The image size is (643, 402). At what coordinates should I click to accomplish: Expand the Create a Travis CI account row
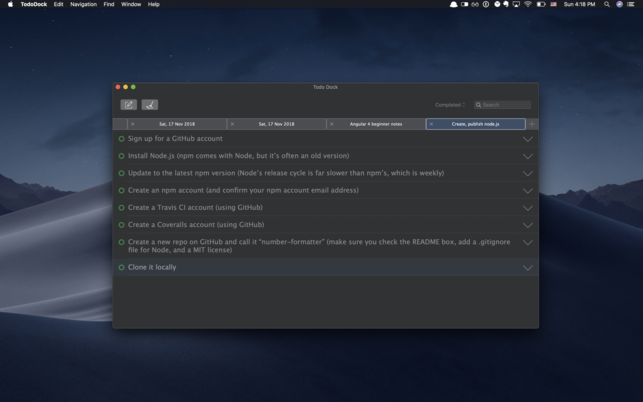coord(528,208)
